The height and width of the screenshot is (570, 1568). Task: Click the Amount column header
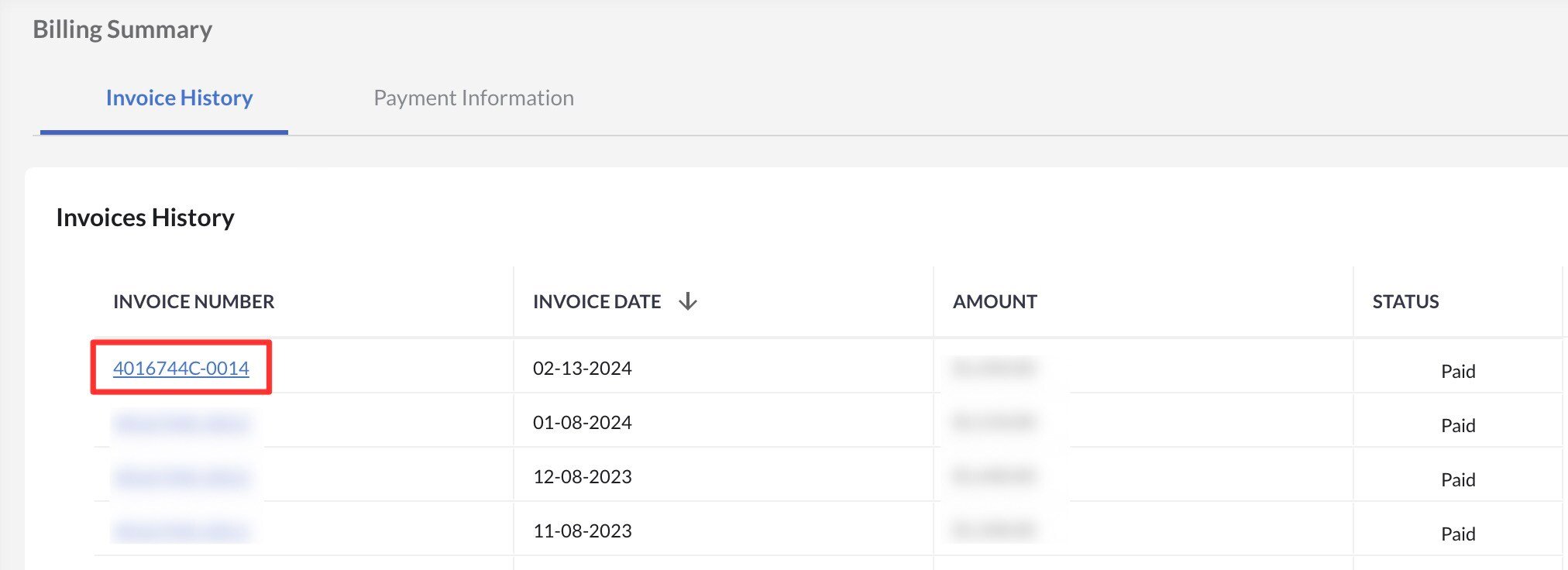point(995,302)
